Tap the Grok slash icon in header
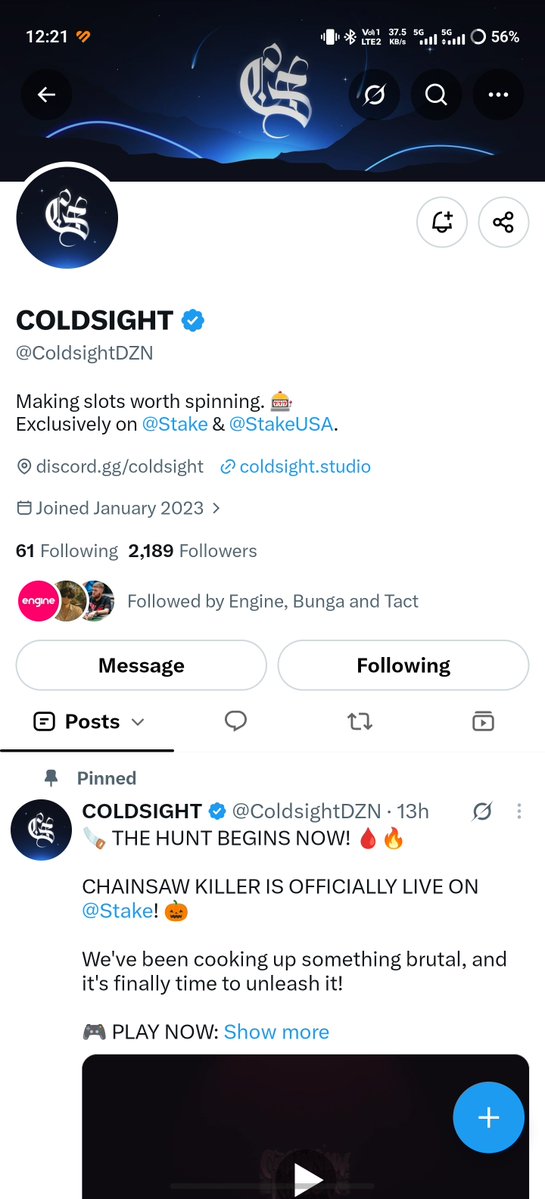 [374, 95]
